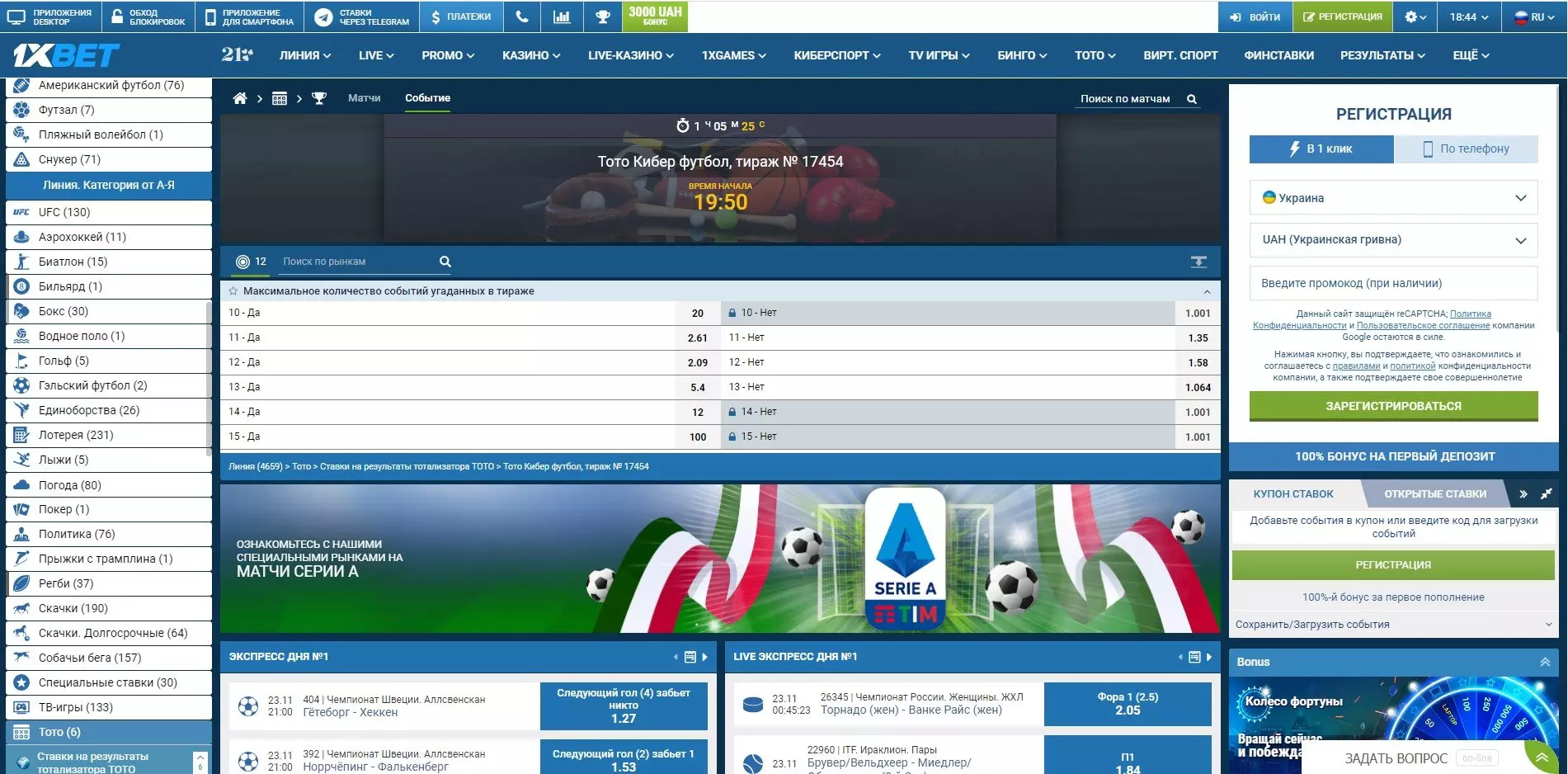Image resolution: width=1568 pixels, height=774 pixels.
Task: Select the Снукер sport icon in sidebar
Action: coord(21,159)
